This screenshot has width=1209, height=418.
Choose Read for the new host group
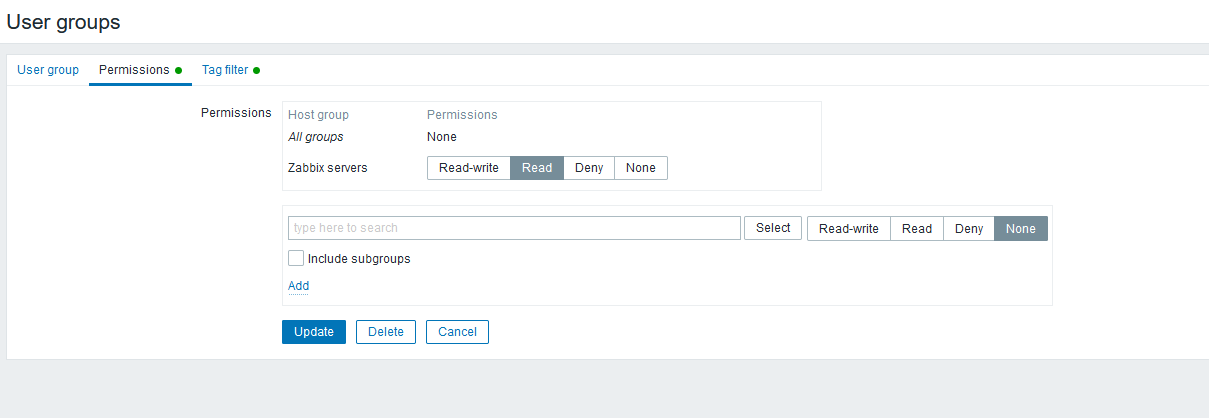pos(917,229)
